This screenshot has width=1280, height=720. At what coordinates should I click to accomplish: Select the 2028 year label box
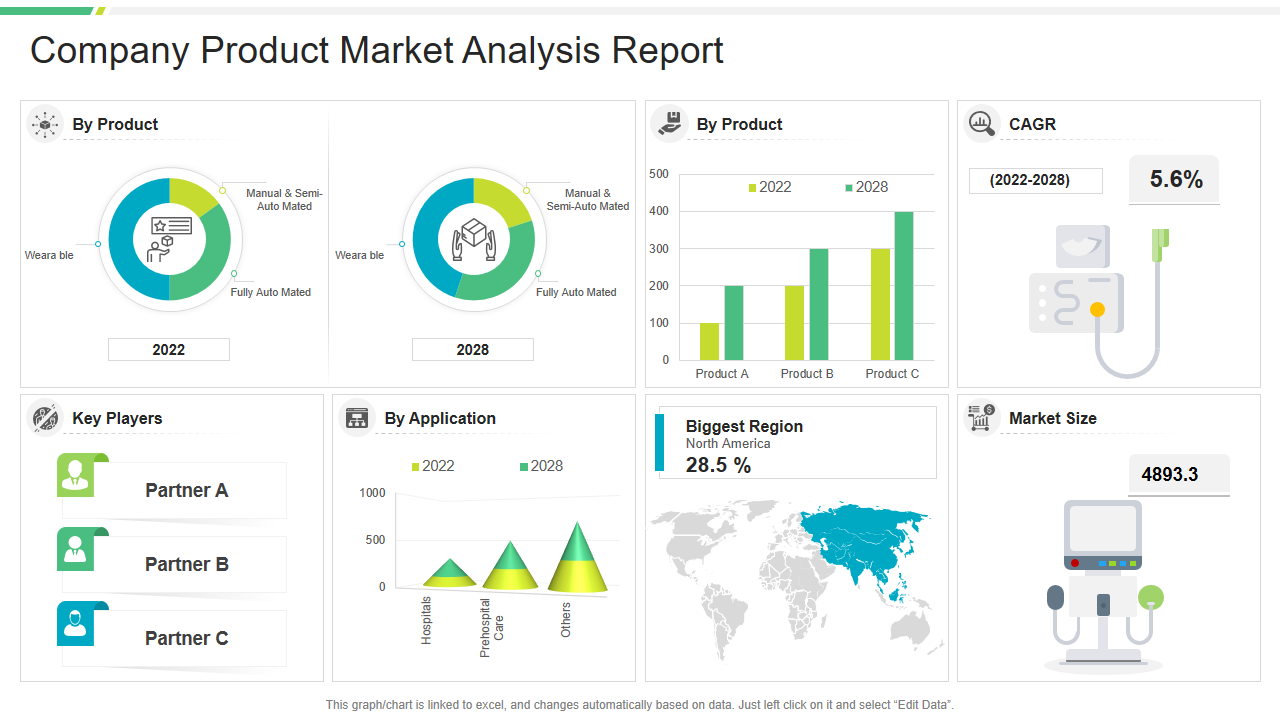click(x=473, y=350)
